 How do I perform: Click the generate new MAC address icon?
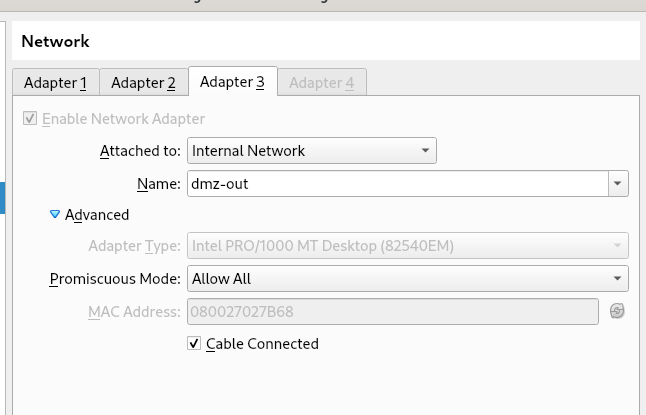(x=617, y=311)
